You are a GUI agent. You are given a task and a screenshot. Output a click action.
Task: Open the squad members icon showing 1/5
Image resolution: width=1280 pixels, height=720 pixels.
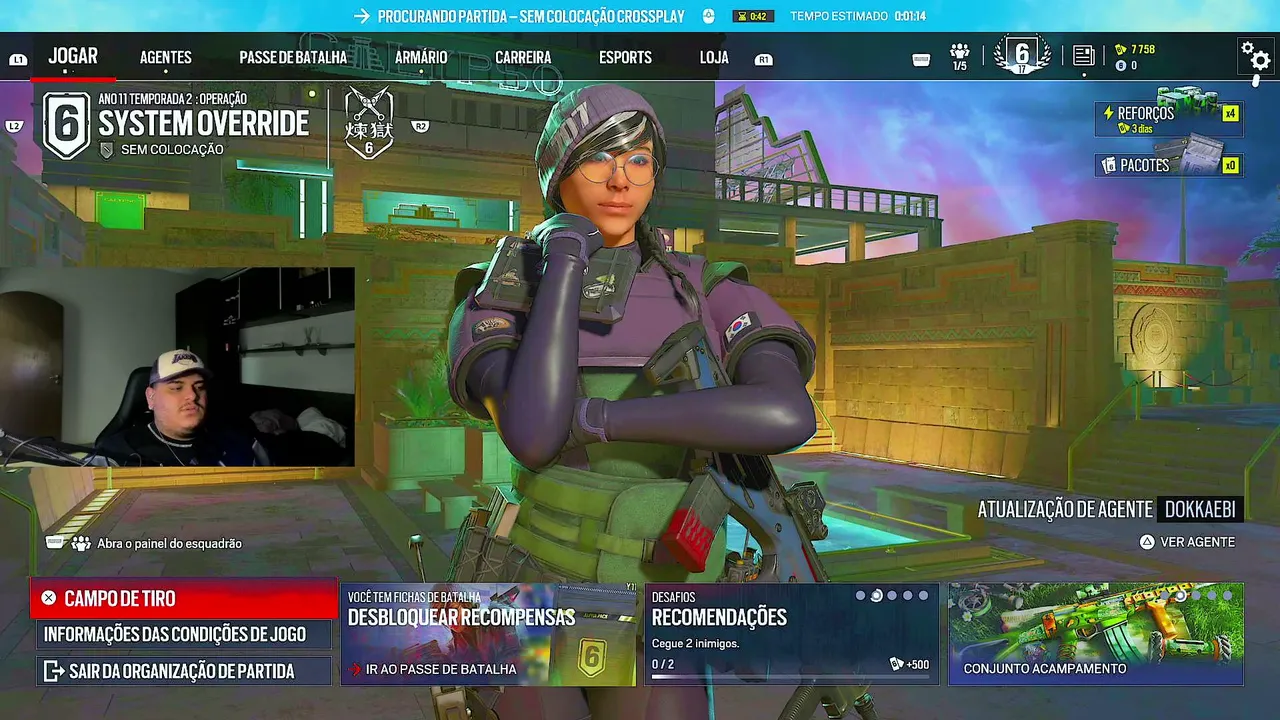pos(960,56)
